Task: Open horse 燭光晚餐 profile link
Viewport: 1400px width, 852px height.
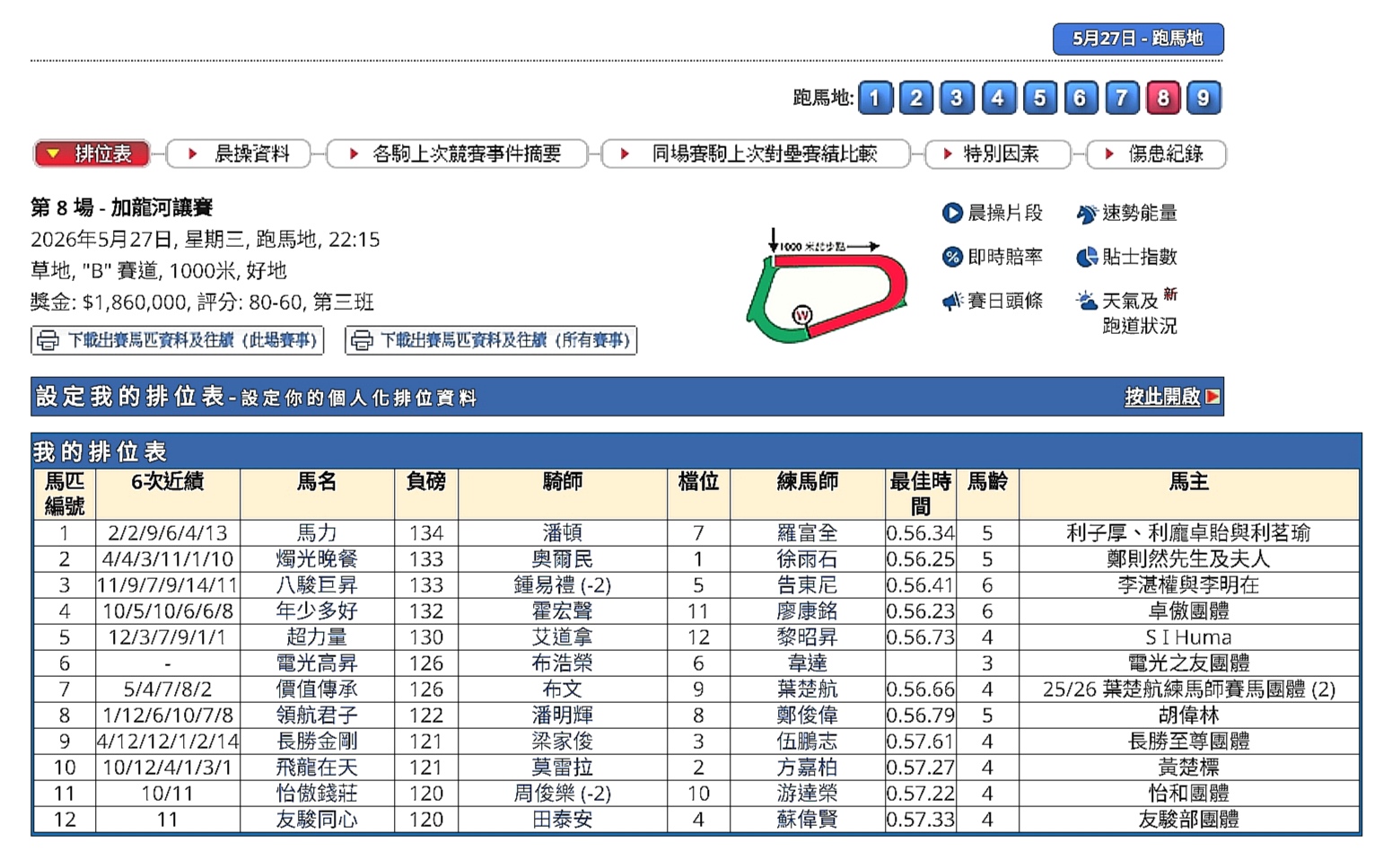Action: click(317, 559)
